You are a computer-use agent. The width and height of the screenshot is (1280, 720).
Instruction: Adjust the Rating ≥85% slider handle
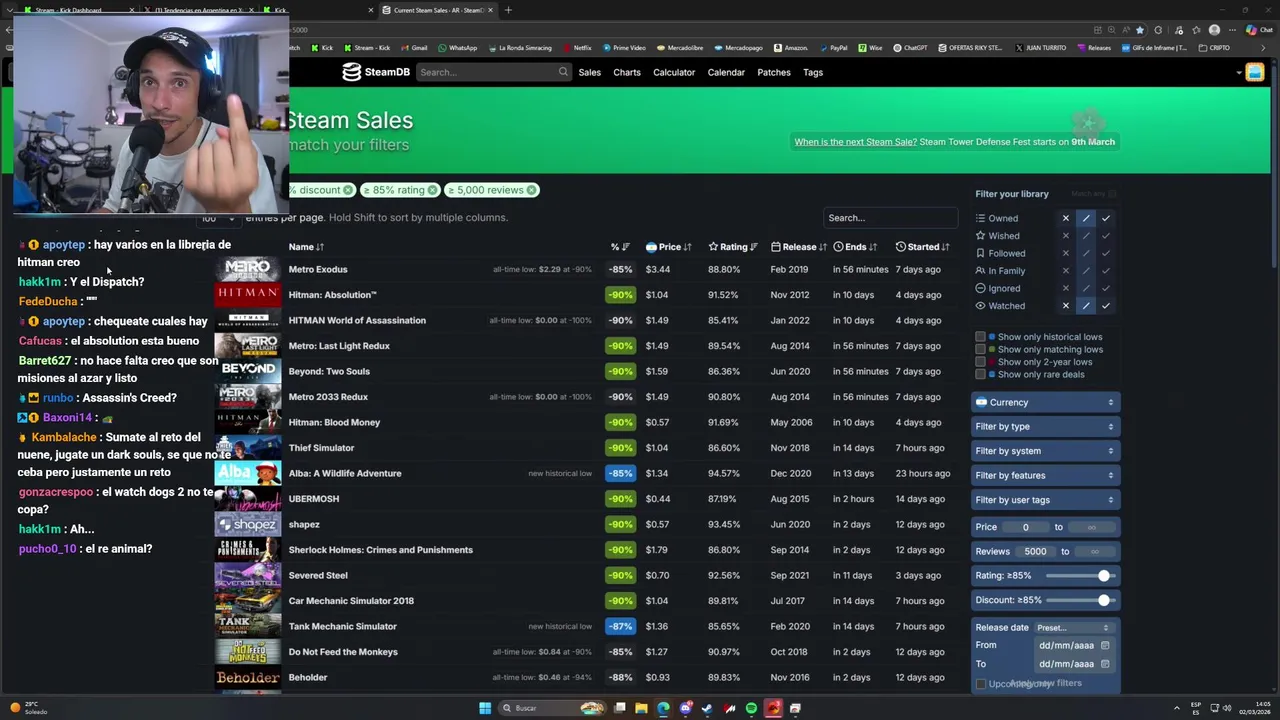tap(1104, 576)
